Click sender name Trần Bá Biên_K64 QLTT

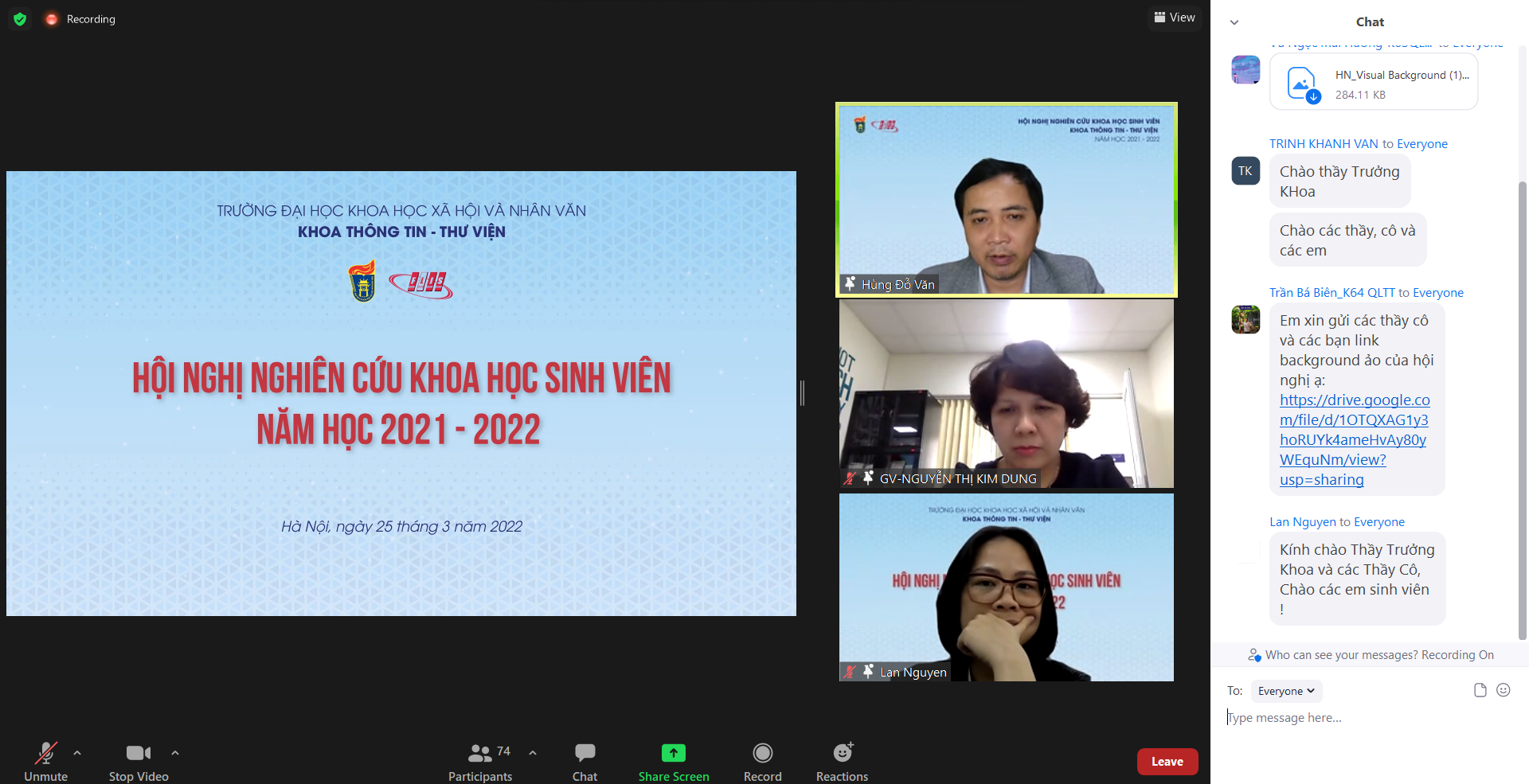click(x=1332, y=293)
